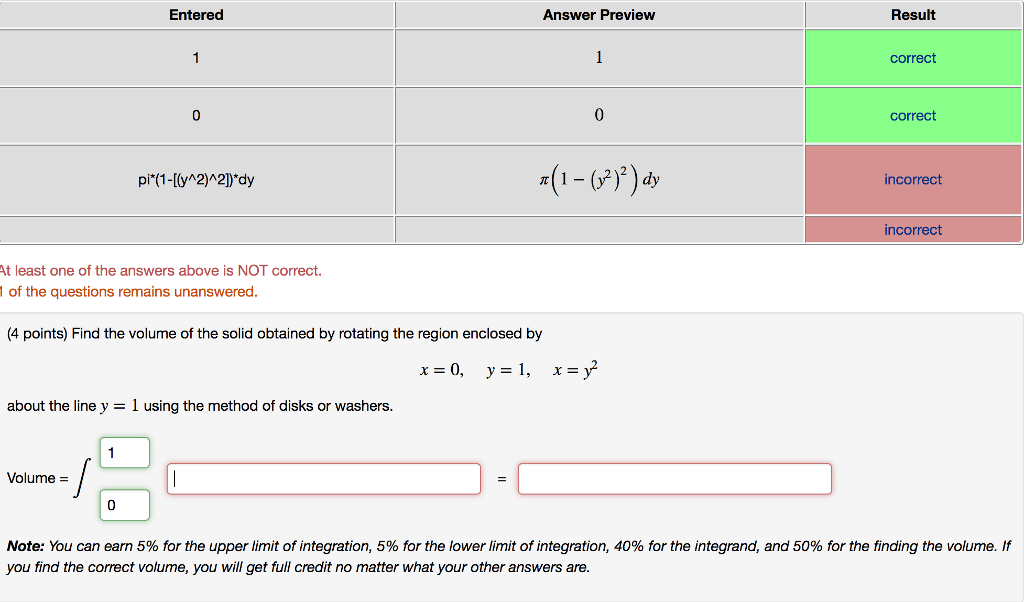Click the Entered column header
This screenshot has height=602, width=1024.
[x=196, y=14]
